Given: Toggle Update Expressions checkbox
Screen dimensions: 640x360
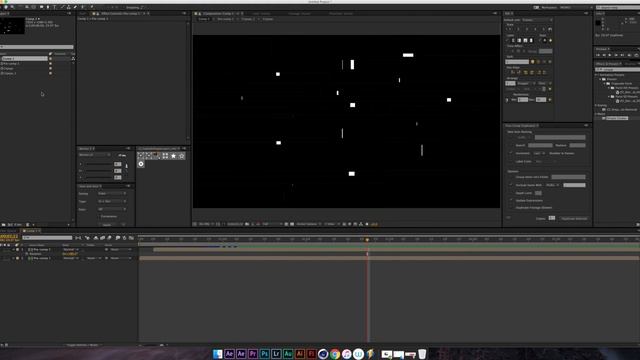Looking at the screenshot, I should tap(511, 200).
